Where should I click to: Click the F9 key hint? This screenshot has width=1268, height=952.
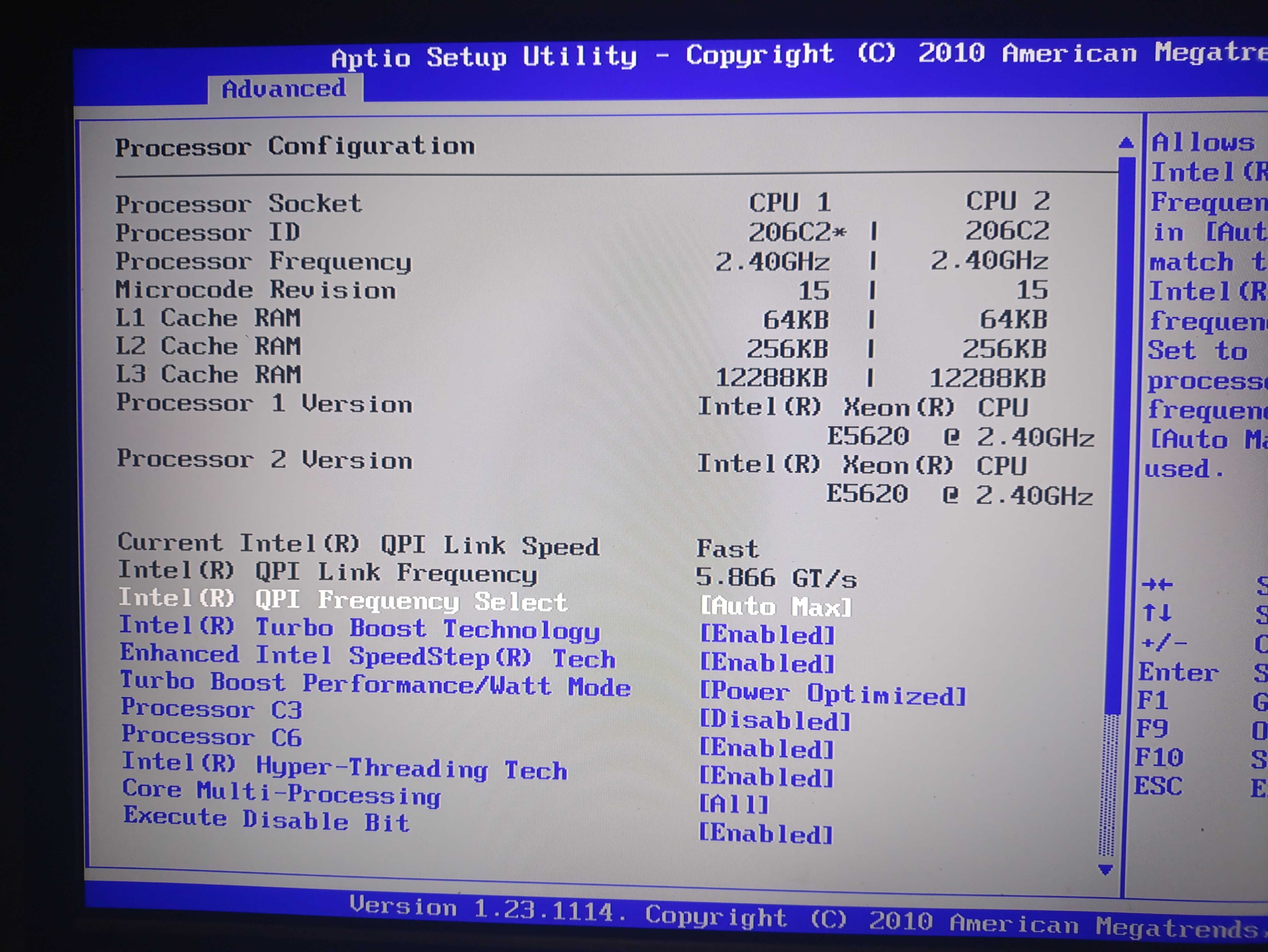[1152, 729]
